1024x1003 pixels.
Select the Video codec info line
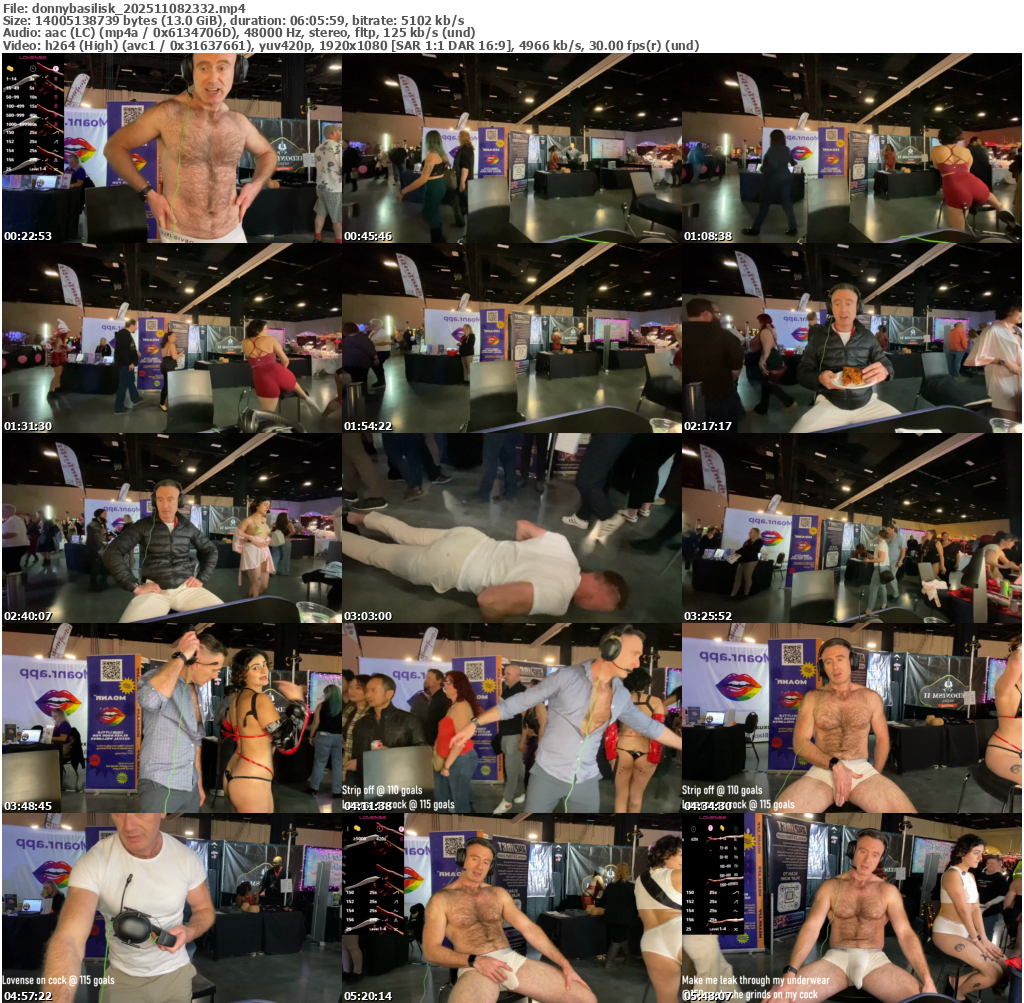(350, 45)
